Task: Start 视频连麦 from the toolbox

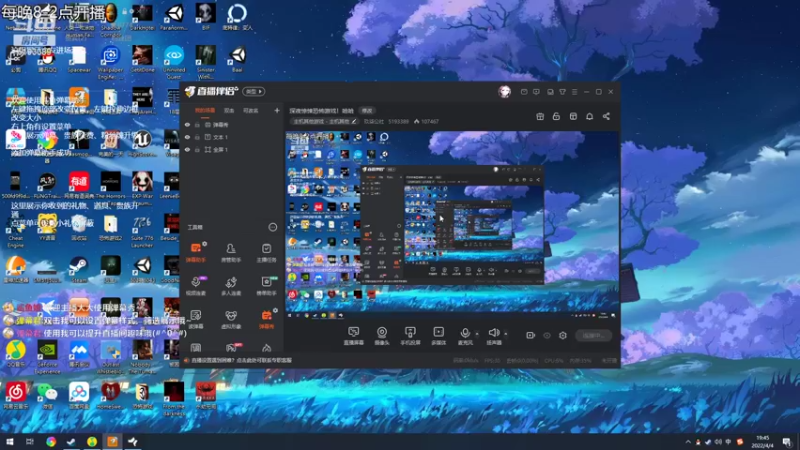Action: pyautogui.click(x=196, y=286)
